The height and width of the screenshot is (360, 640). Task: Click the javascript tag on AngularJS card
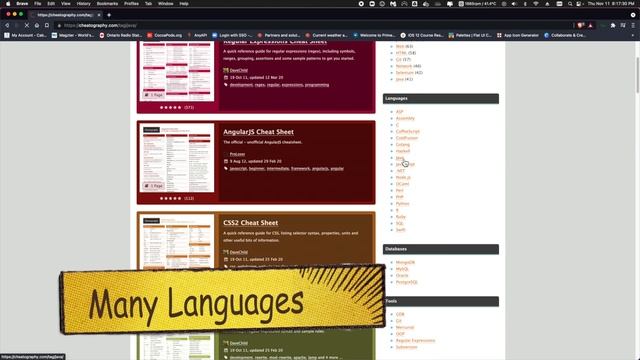(238, 169)
